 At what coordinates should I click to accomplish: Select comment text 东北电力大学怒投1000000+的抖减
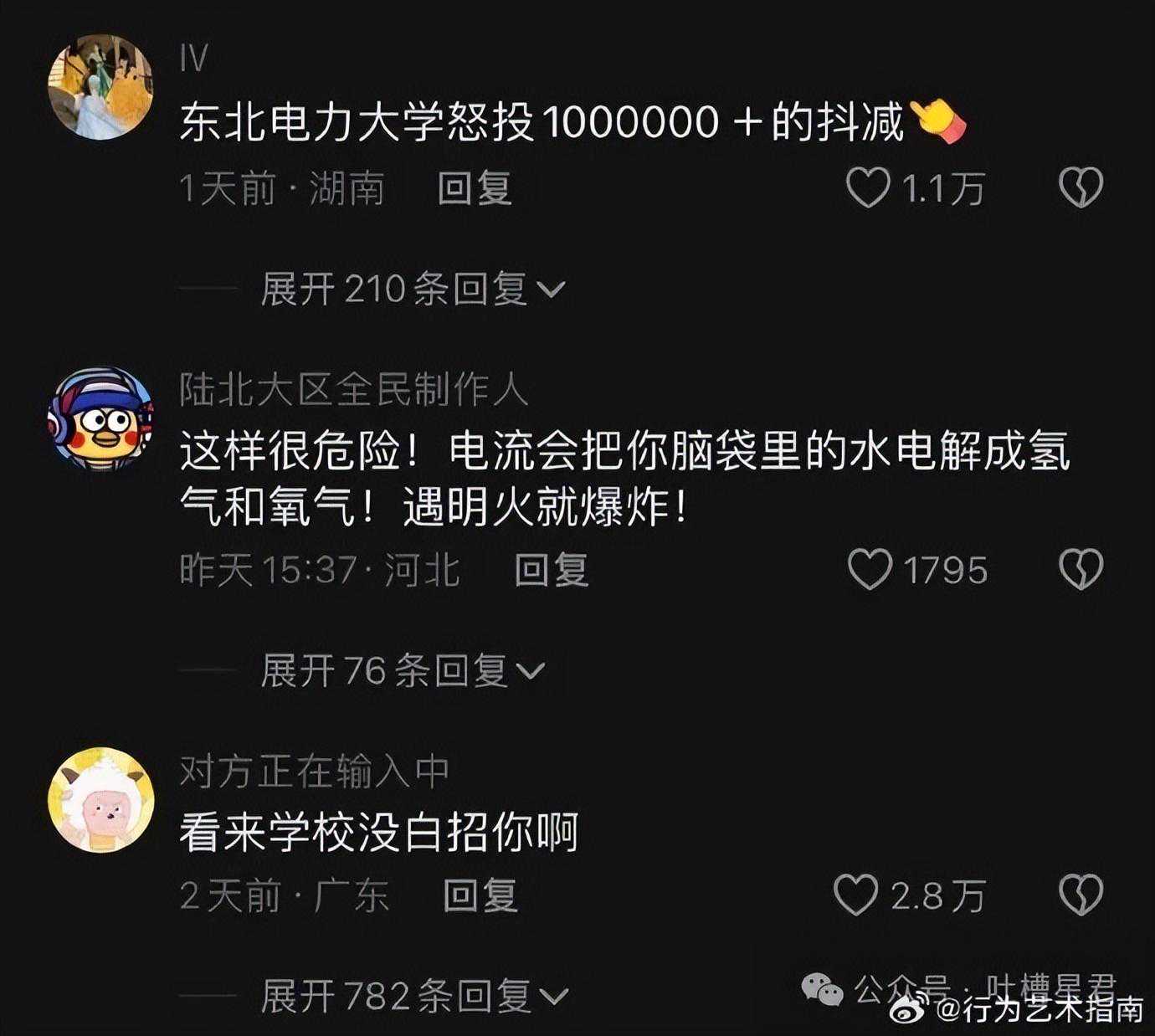542,122
